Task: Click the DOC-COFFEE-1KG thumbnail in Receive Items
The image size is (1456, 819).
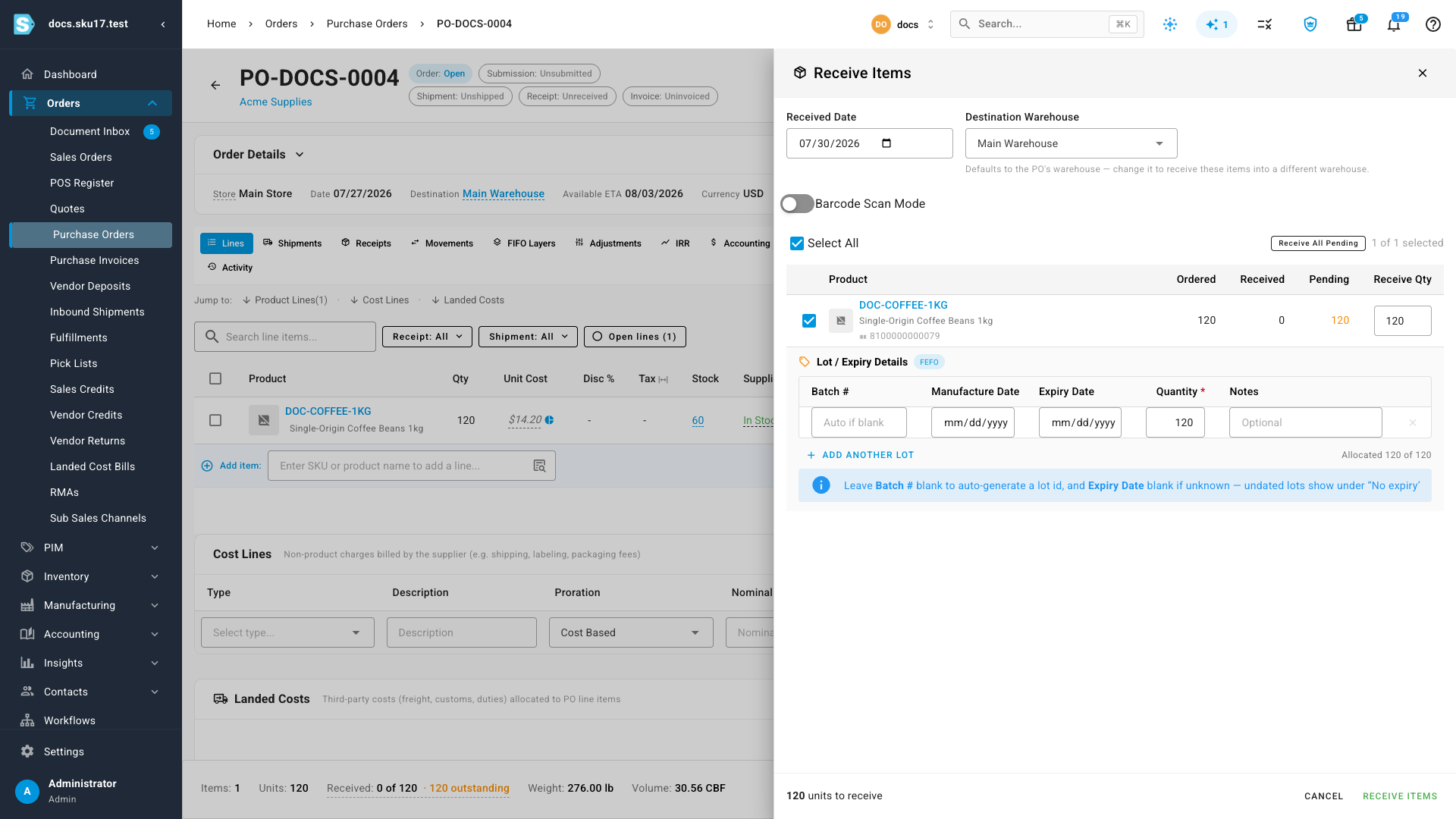Action: point(840,320)
